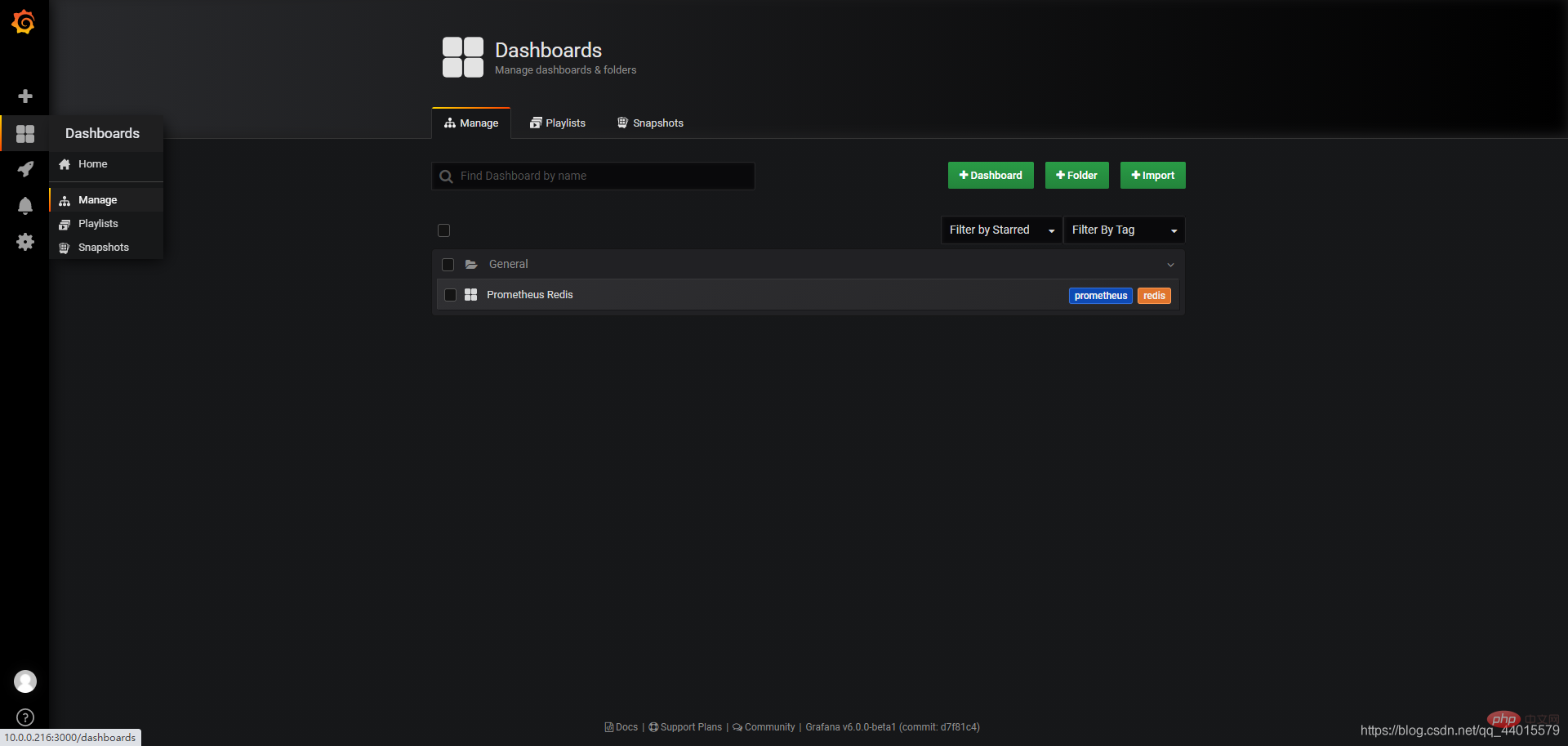Check the General folder checkbox

448,265
